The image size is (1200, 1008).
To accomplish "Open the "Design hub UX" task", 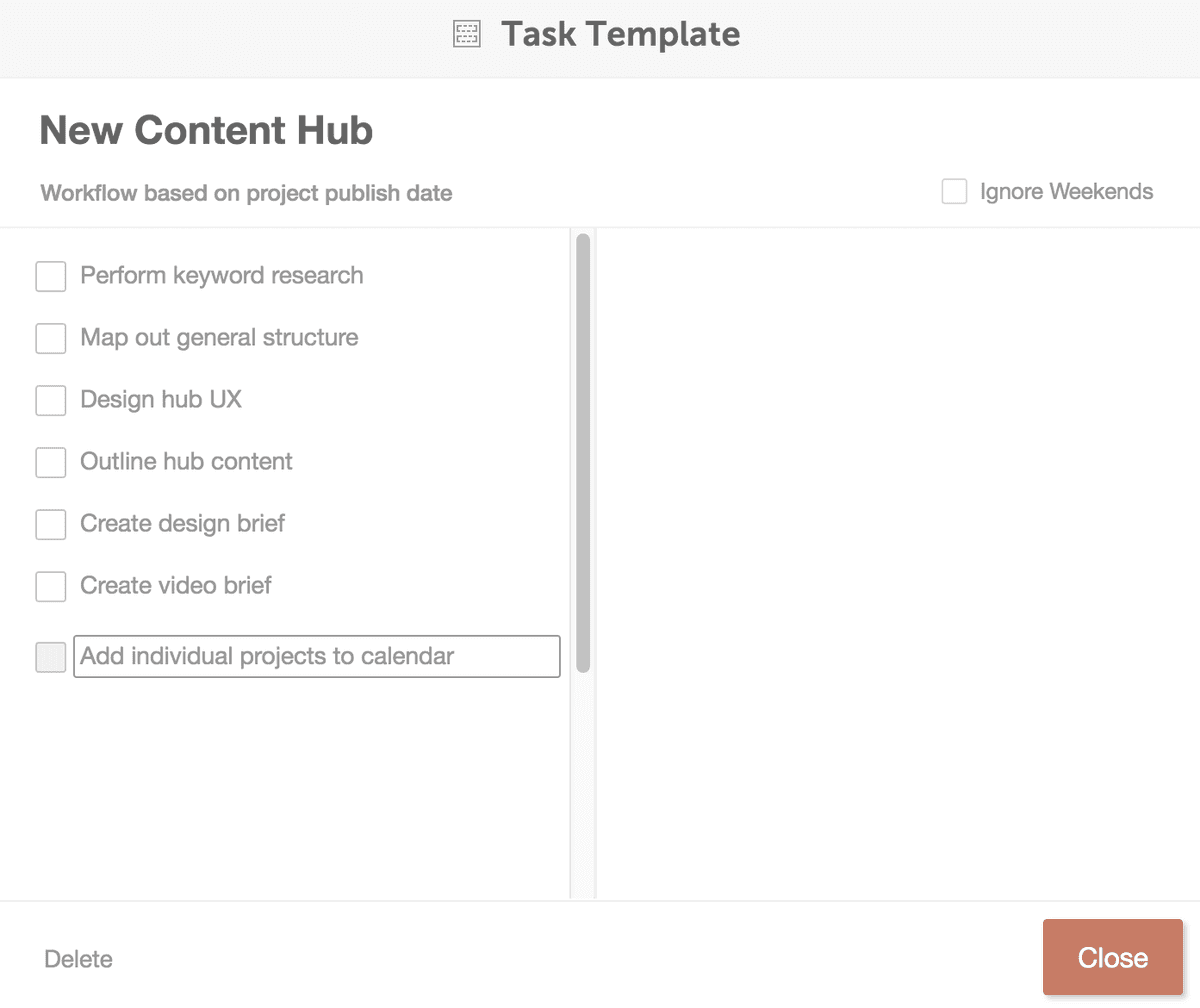I will [x=162, y=400].
